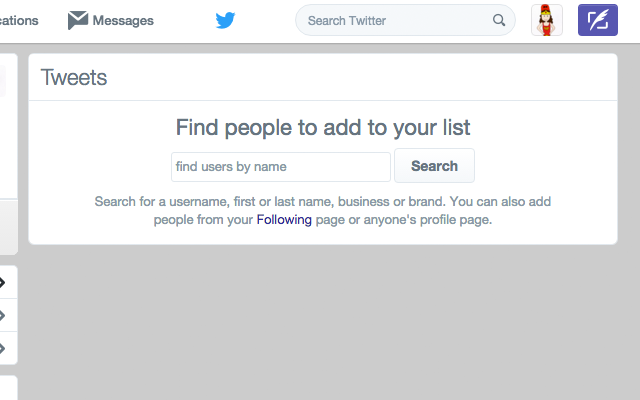This screenshot has width=640, height=400.
Task: Click the dark chevron in the sidebar list
Action: click(2, 282)
